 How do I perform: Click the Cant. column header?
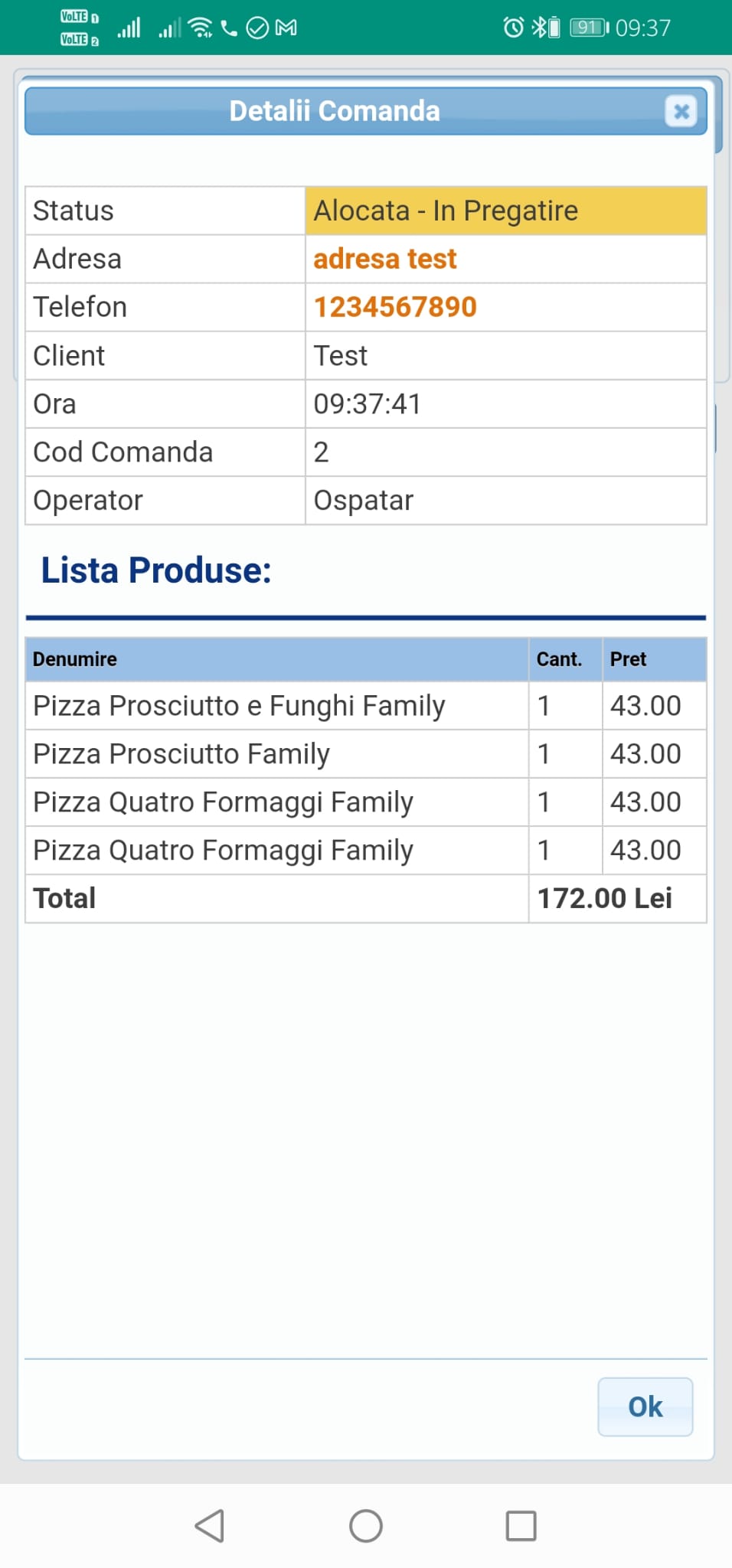(559, 659)
